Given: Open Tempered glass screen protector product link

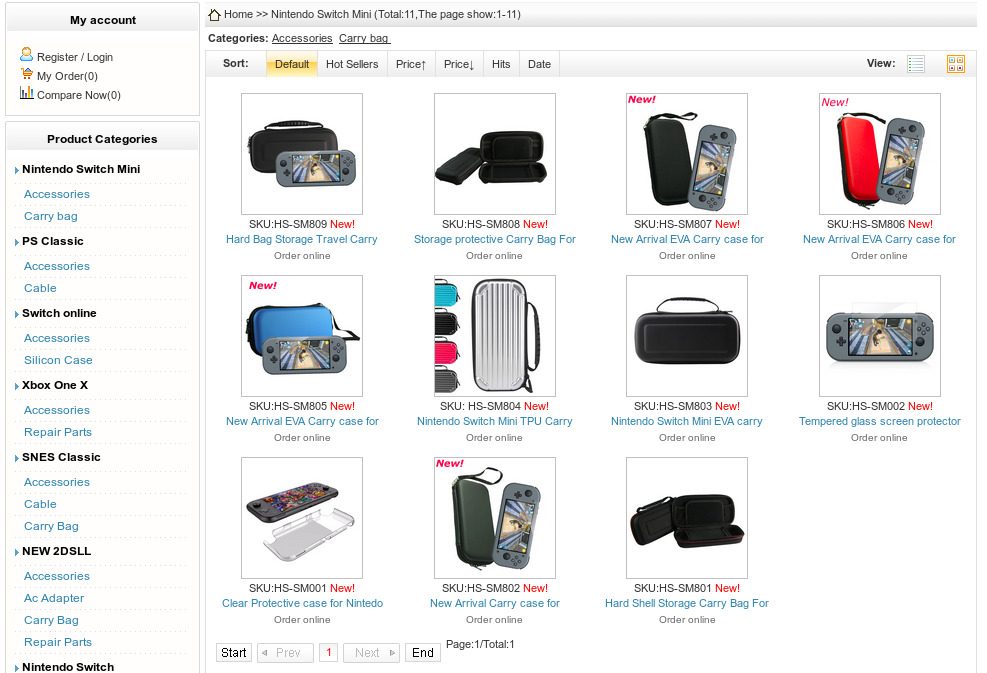Looking at the screenshot, I should pos(879,421).
